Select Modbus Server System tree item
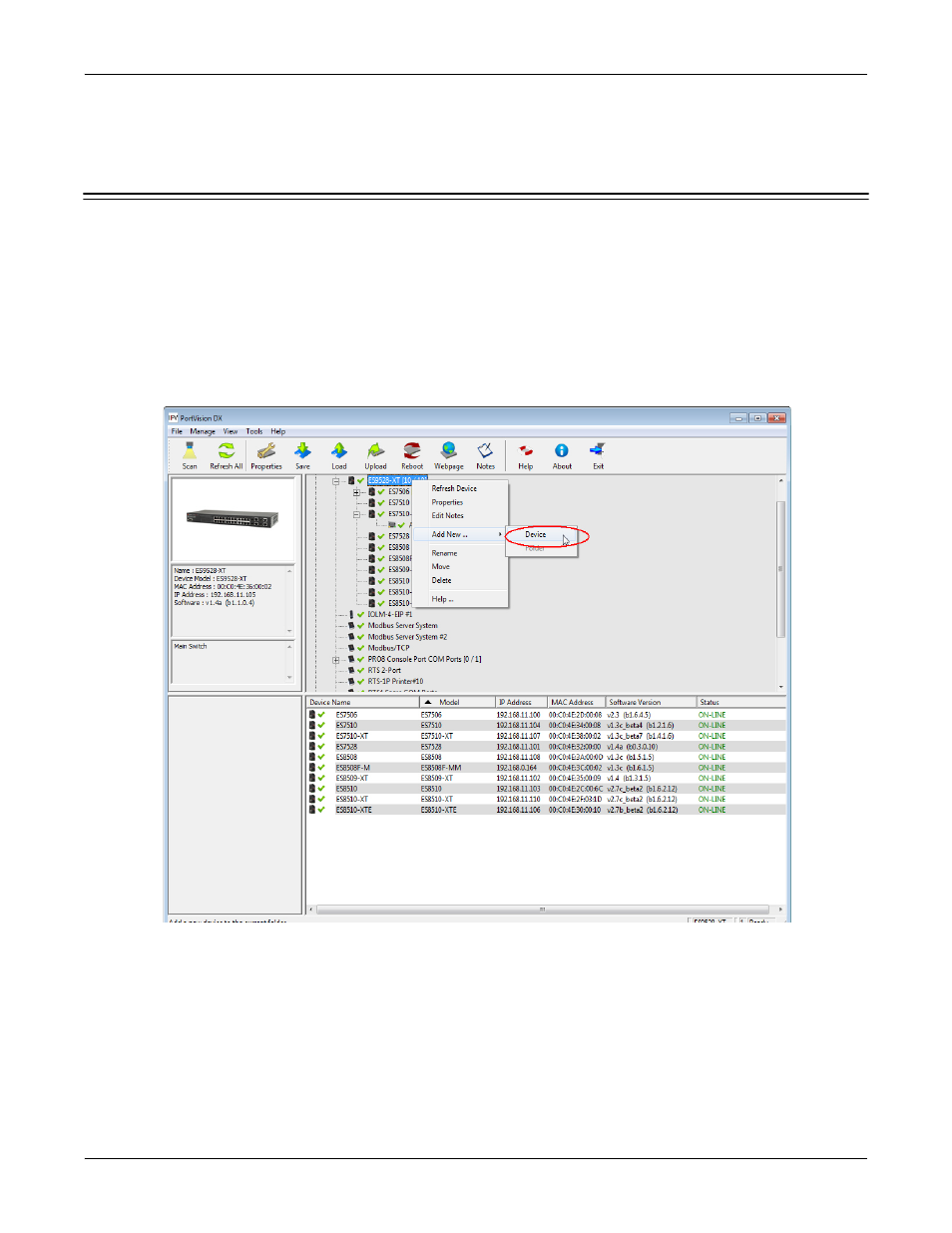The width and height of the screenshot is (952, 1233). [402, 625]
